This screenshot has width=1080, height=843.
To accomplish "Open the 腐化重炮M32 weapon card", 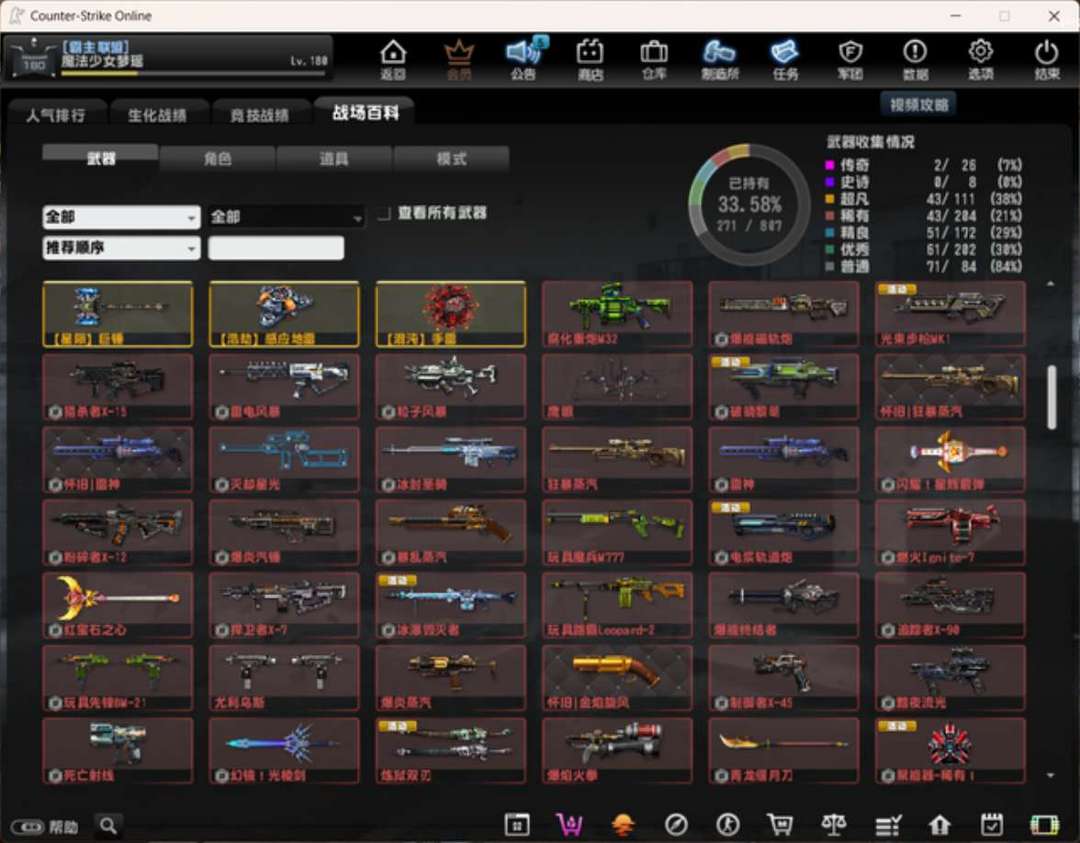I will 617,314.
